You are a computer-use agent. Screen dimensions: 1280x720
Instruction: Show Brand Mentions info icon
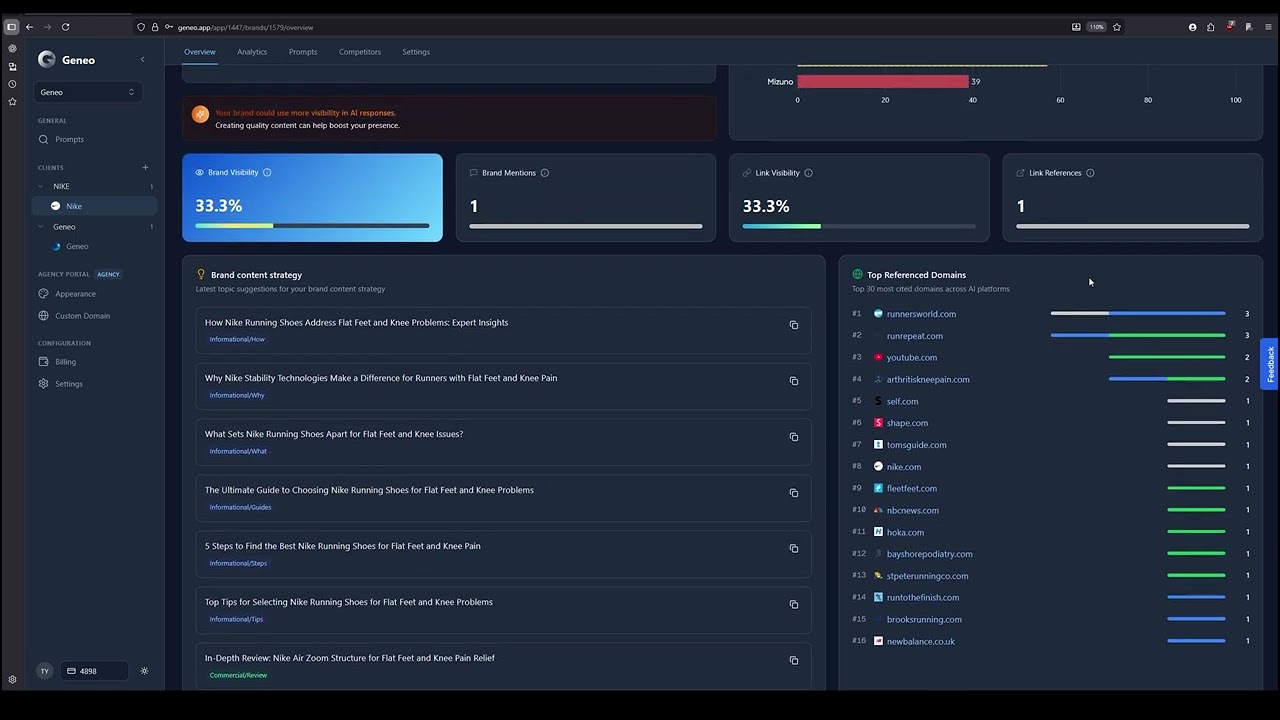point(545,173)
